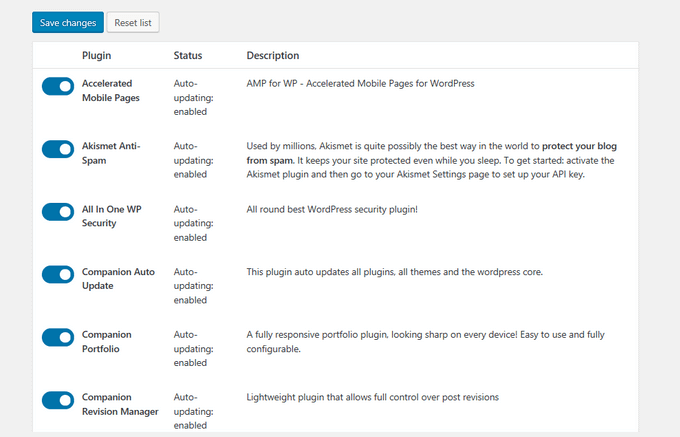
Task: Click the Akismet Anti-Spam plugin name
Action: pos(111,153)
